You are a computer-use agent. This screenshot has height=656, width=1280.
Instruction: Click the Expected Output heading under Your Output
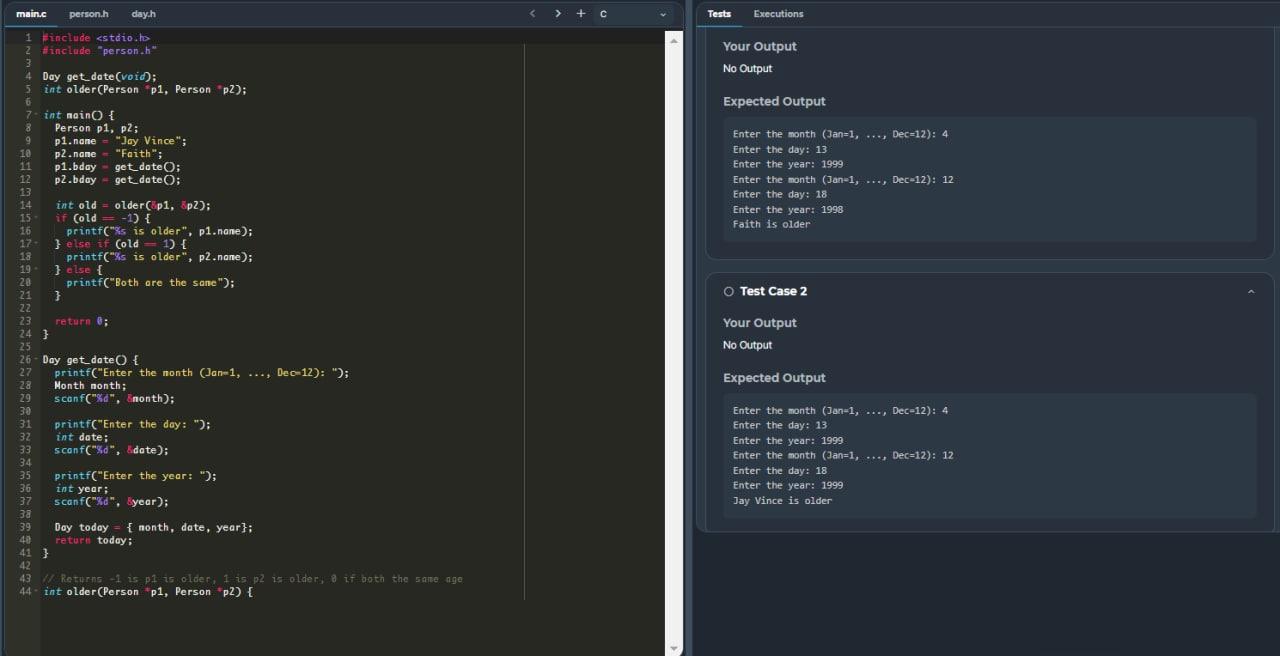775,101
